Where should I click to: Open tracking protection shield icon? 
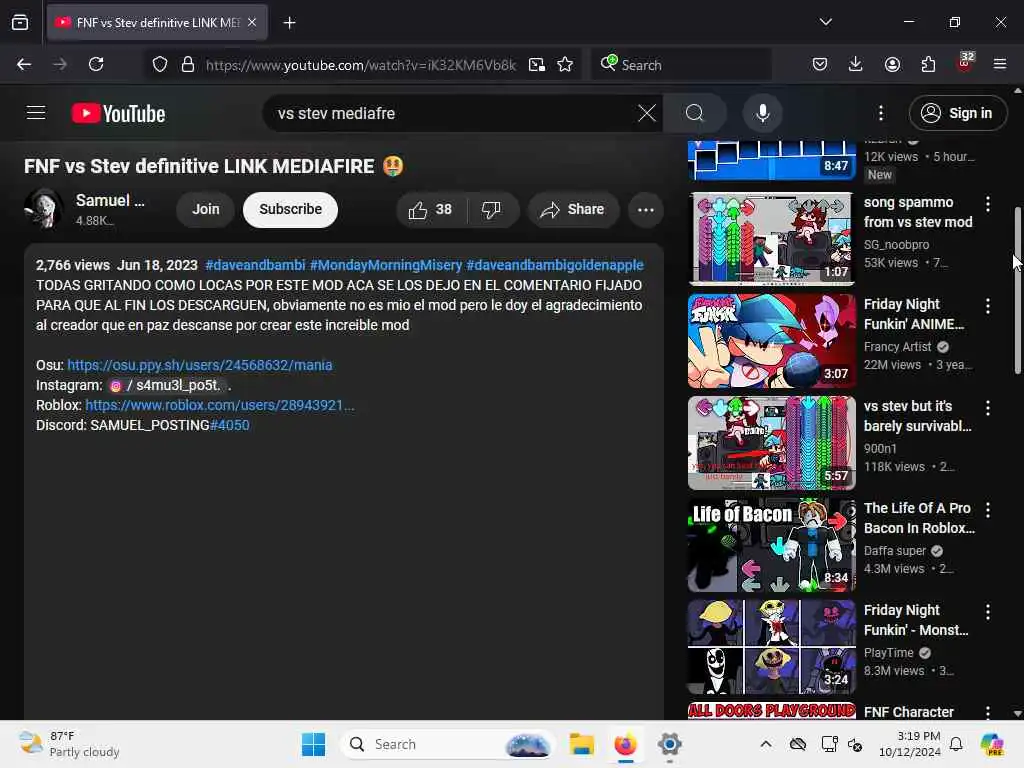pyautogui.click(x=160, y=64)
